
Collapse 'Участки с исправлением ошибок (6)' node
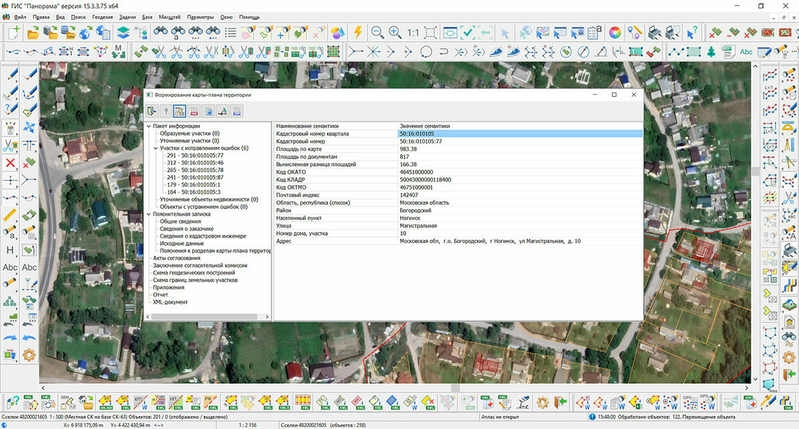[x=155, y=149]
